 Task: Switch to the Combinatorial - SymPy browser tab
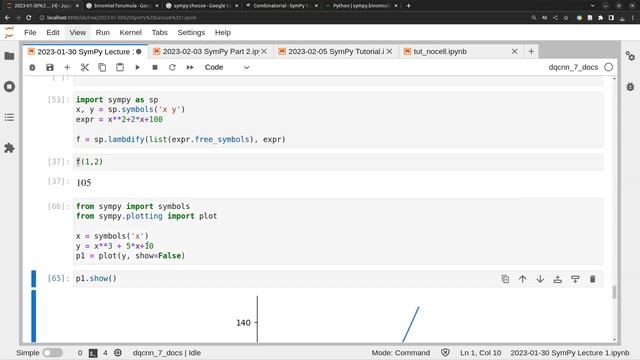pyautogui.click(x=282, y=6)
